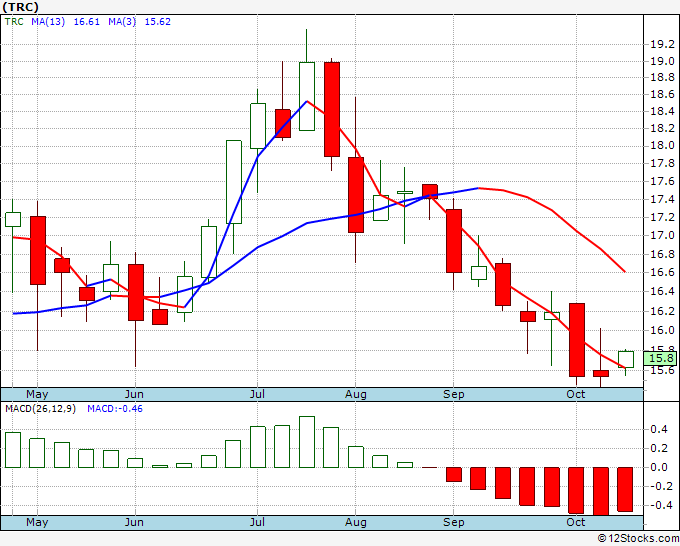
Task: Click the tallest green candle at July peak
Action: click(307, 96)
